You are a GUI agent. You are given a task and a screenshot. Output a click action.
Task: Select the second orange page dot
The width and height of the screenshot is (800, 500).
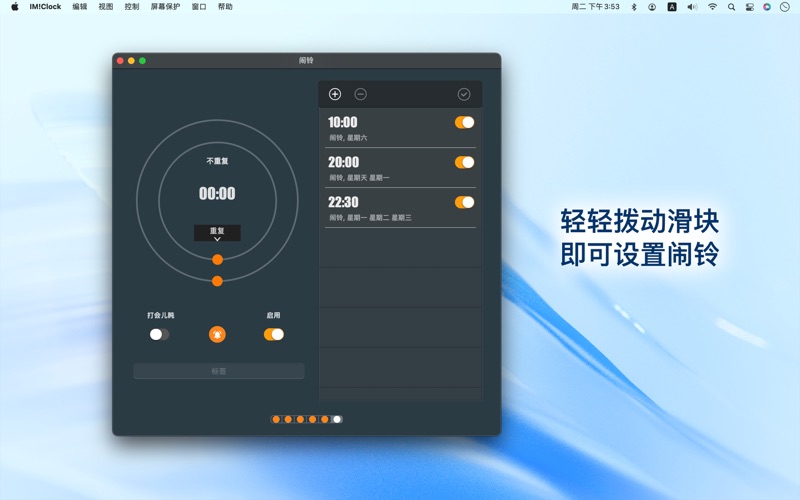pyautogui.click(x=288, y=419)
